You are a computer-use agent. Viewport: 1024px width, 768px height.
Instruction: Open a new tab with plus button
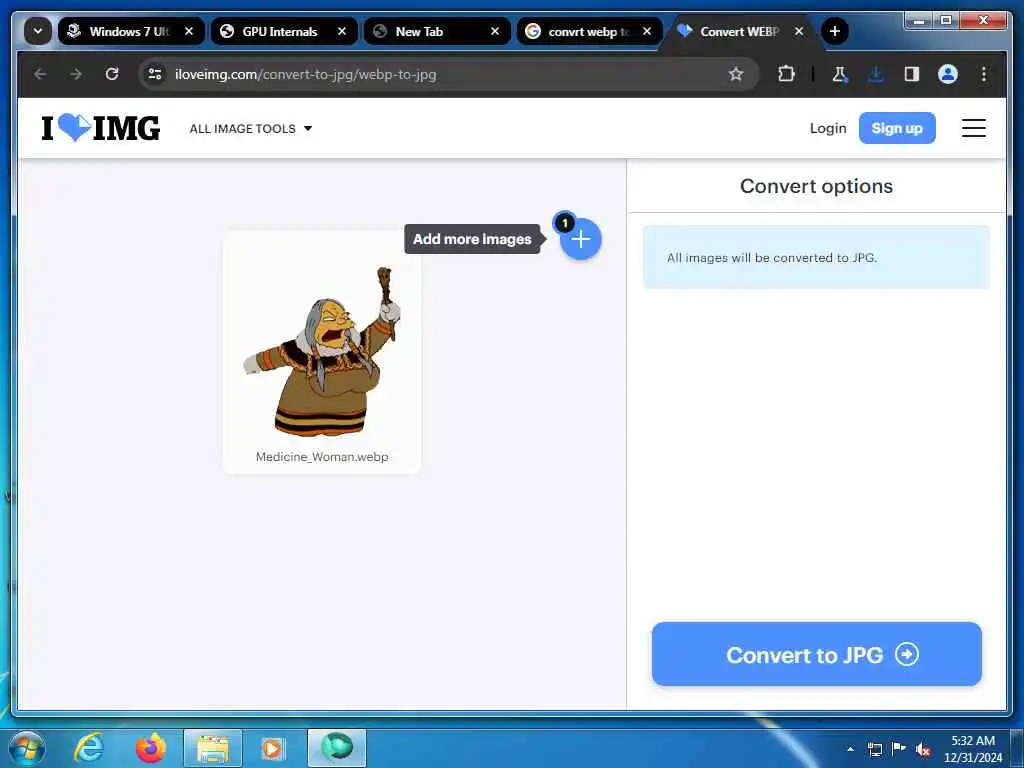[834, 31]
